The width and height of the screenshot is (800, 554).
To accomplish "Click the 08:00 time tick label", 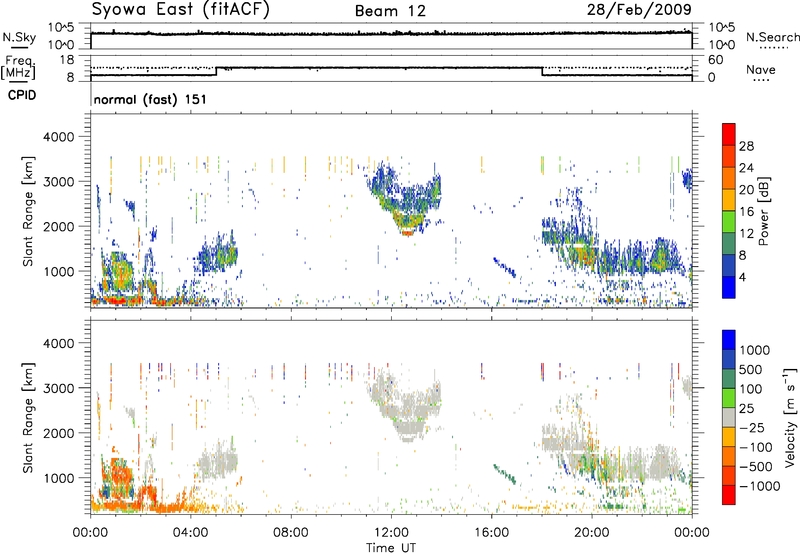I will pos(290,533).
